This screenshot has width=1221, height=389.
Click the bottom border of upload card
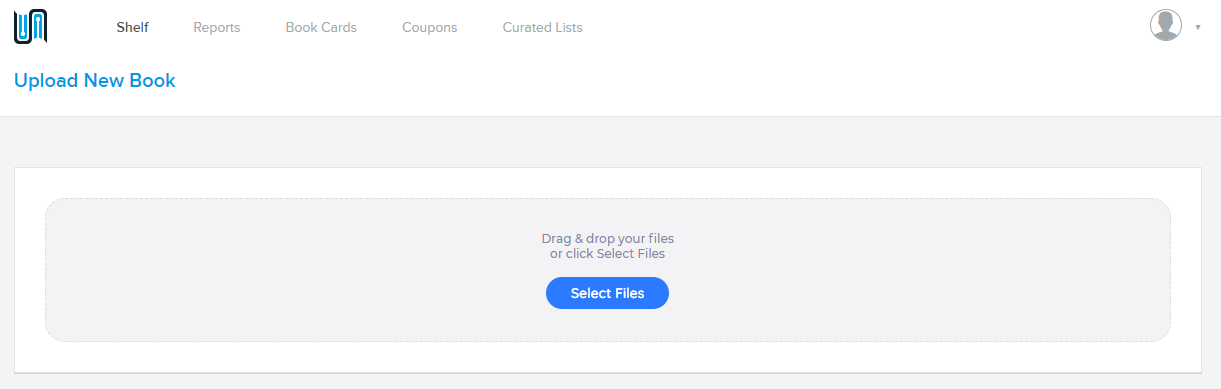pos(607,373)
